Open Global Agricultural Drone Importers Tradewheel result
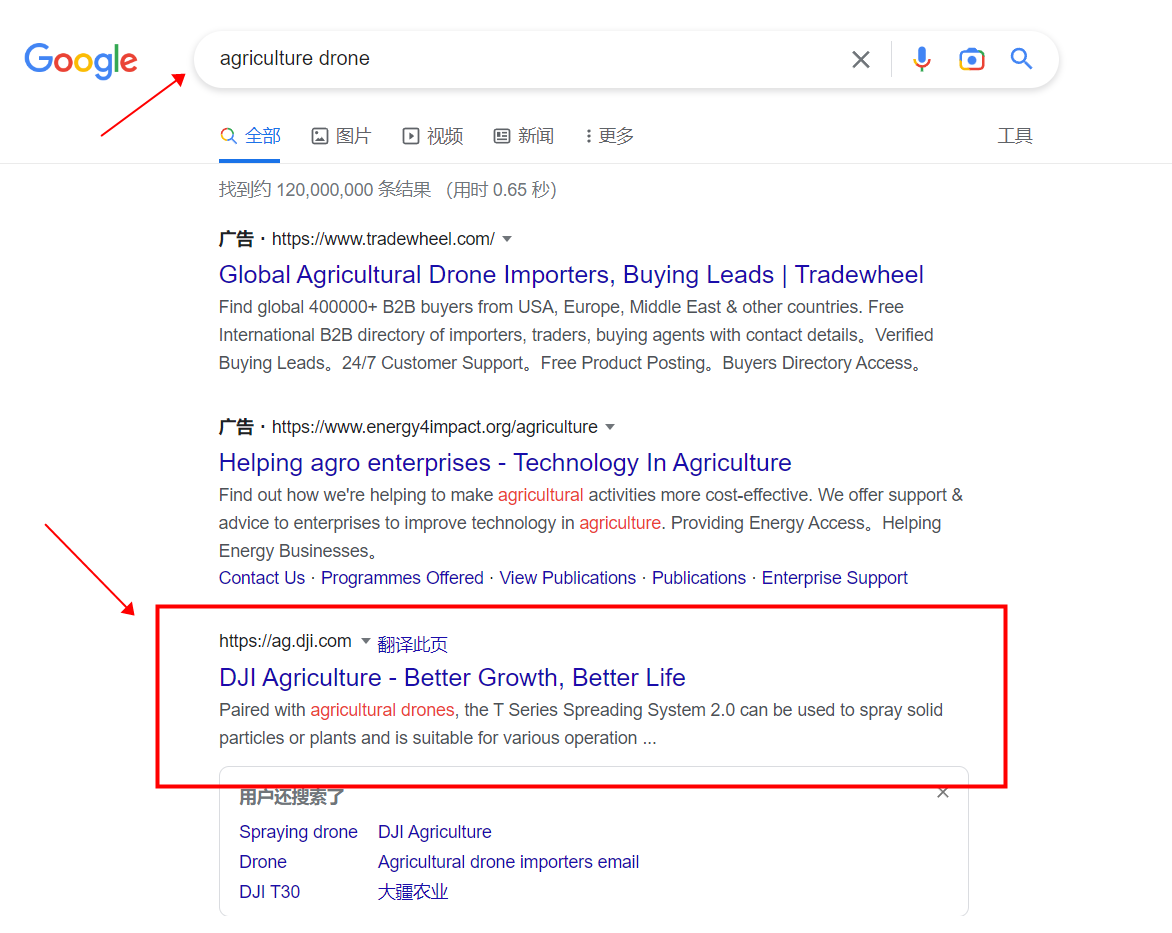Image resolution: width=1172 pixels, height=933 pixels. pos(571,274)
